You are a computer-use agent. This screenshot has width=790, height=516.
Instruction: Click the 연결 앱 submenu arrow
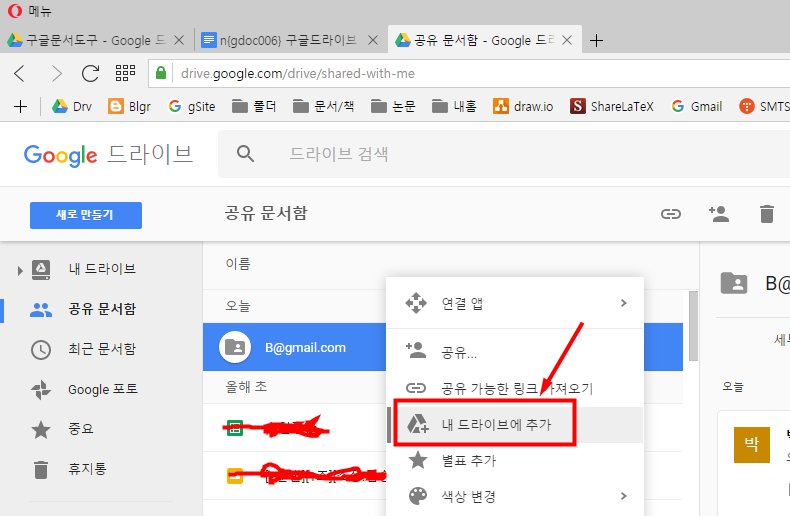(624, 303)
